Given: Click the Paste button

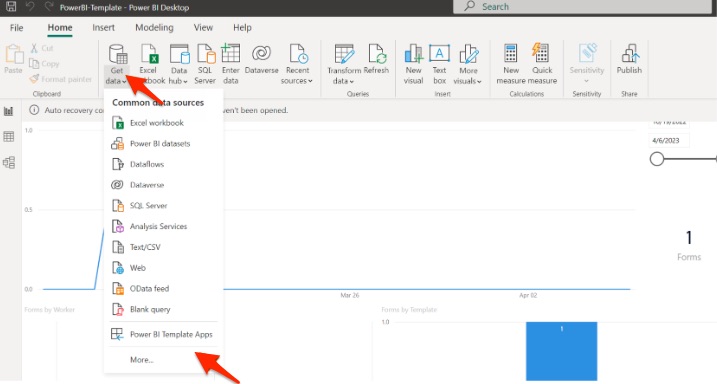Looking at the screenshot, I should (x=13, y=59).
